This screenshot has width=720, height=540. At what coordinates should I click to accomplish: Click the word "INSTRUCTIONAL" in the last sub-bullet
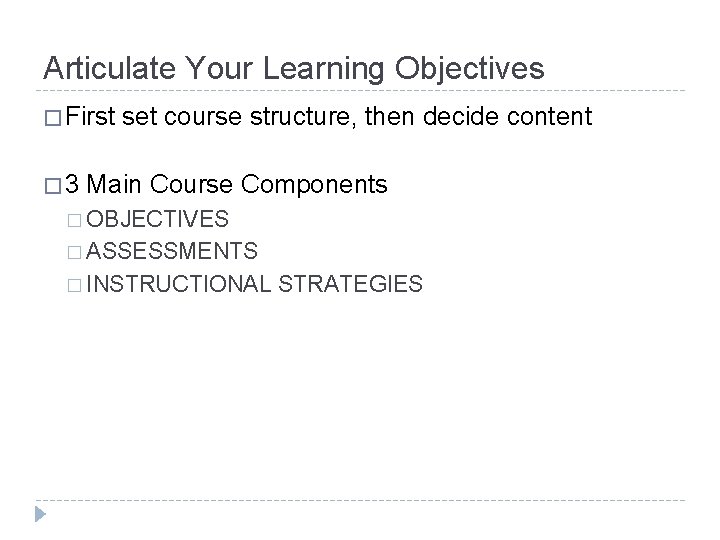point(178,284)
